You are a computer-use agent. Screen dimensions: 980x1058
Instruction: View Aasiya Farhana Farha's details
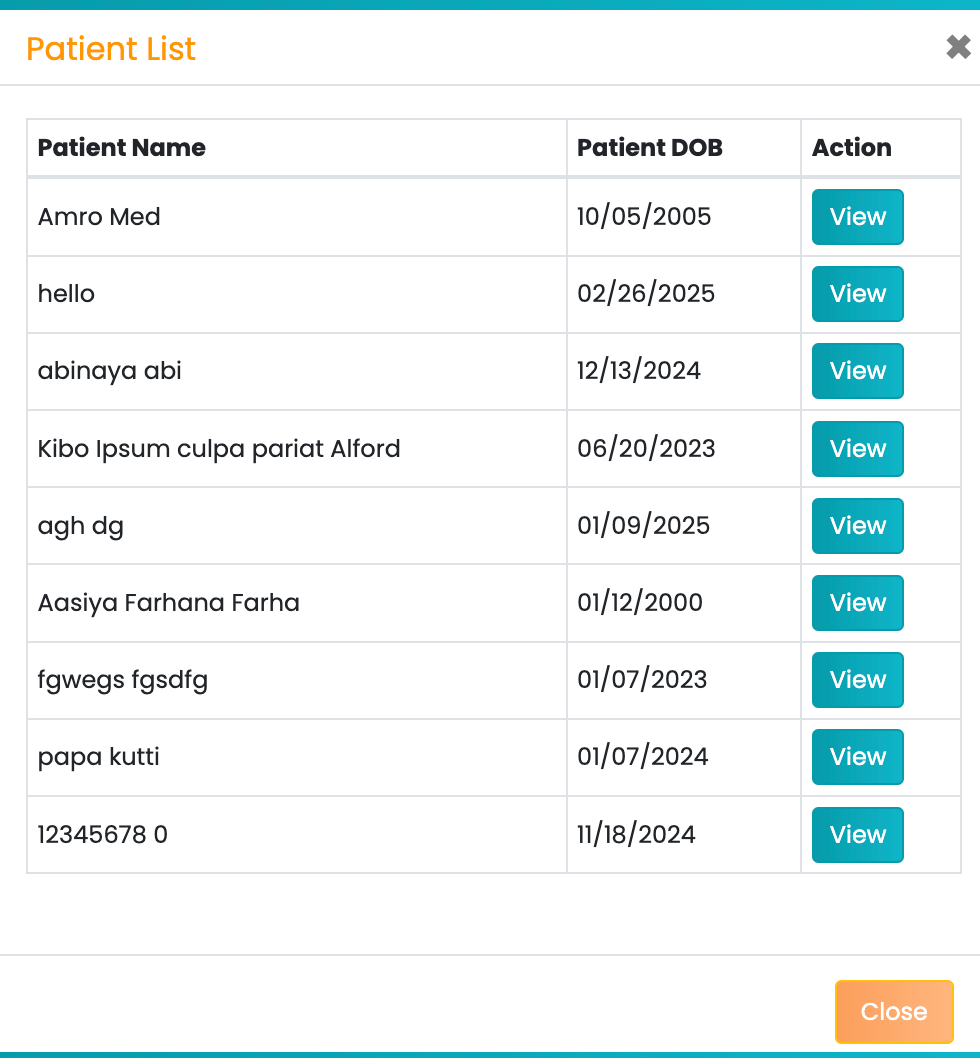click(x=857, y=603)
